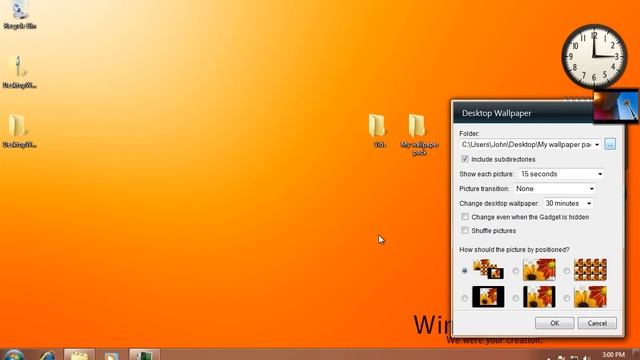The image size is (640, 360).
Task: Select the desktop folder icon with a pen
Action: point(19,72)
